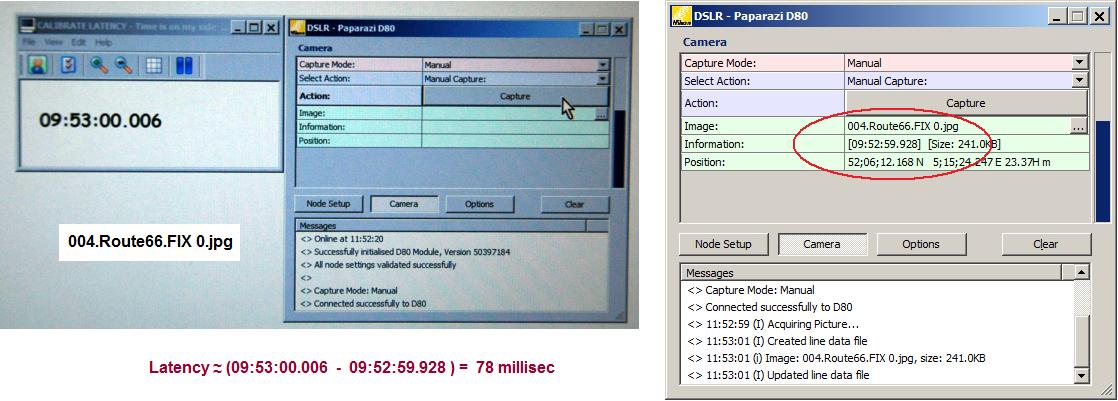The height and width of the screenshot is (401, 1118).
Task: Click the checklist icon in Calibrate Latency toolbar
Action: (x=69, y=66)
